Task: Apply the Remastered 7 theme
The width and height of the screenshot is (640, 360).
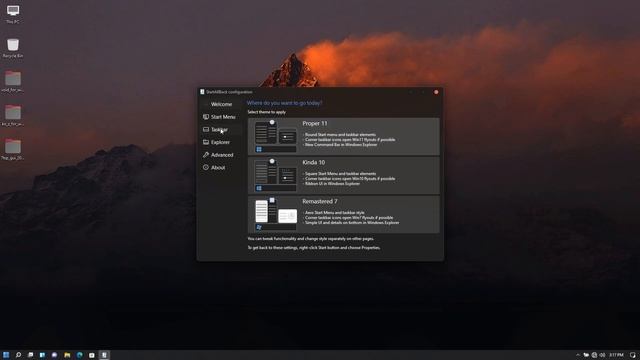Action: [x=344, y=215]
